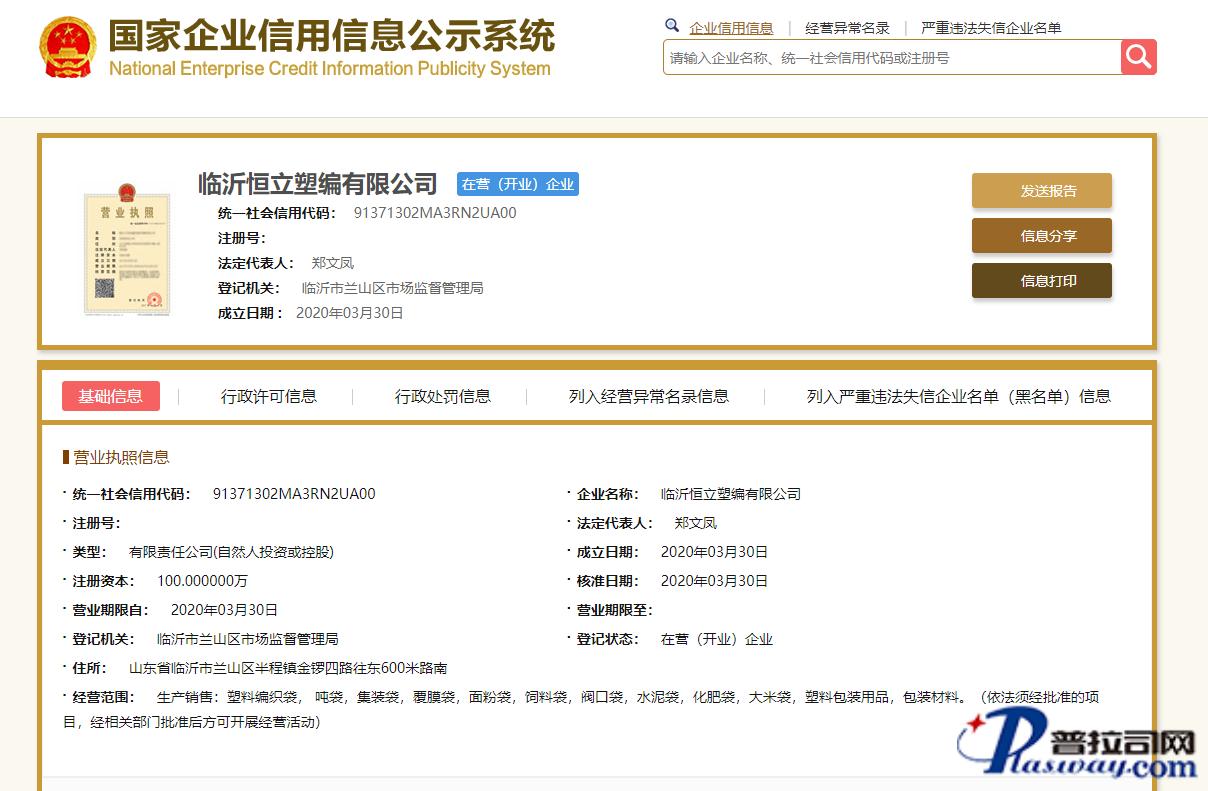Screen dimensions: 1208x791
Task: Click the red magnifier search button
Action: pyautogui.click(x=1138, y=57)
